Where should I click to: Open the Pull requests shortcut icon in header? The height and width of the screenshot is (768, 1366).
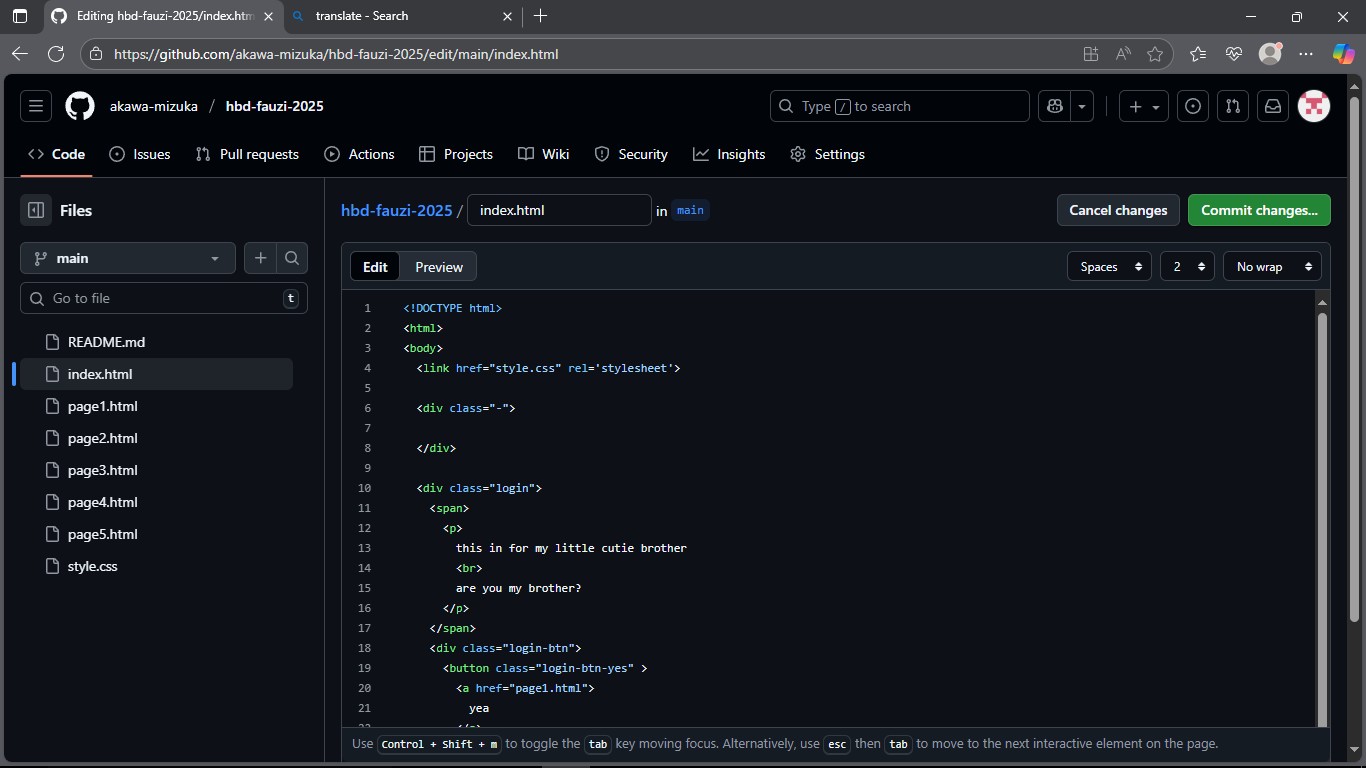tap(1233, 106)
